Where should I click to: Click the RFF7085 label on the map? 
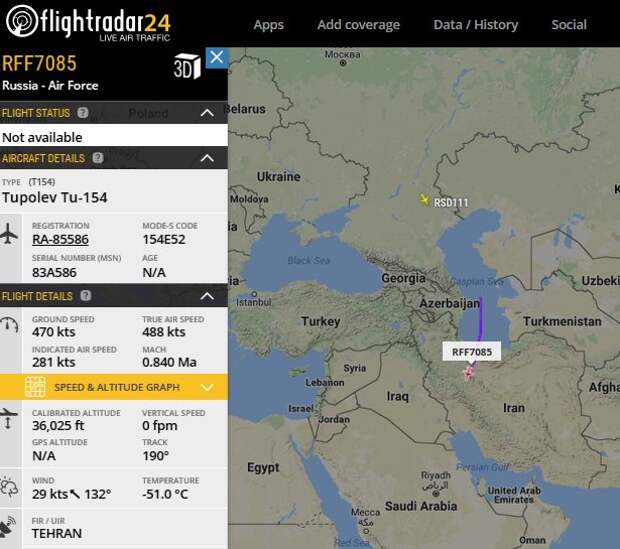472,352
